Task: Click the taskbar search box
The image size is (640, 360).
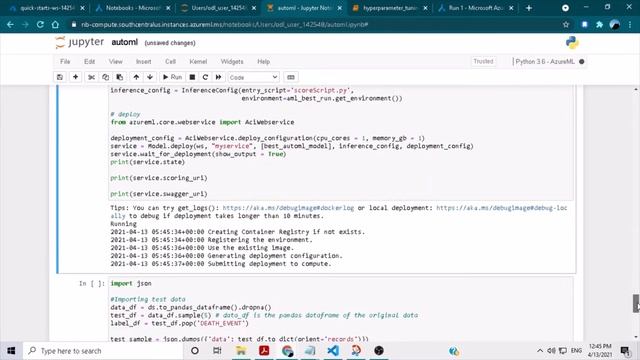Action: [102, 351]
